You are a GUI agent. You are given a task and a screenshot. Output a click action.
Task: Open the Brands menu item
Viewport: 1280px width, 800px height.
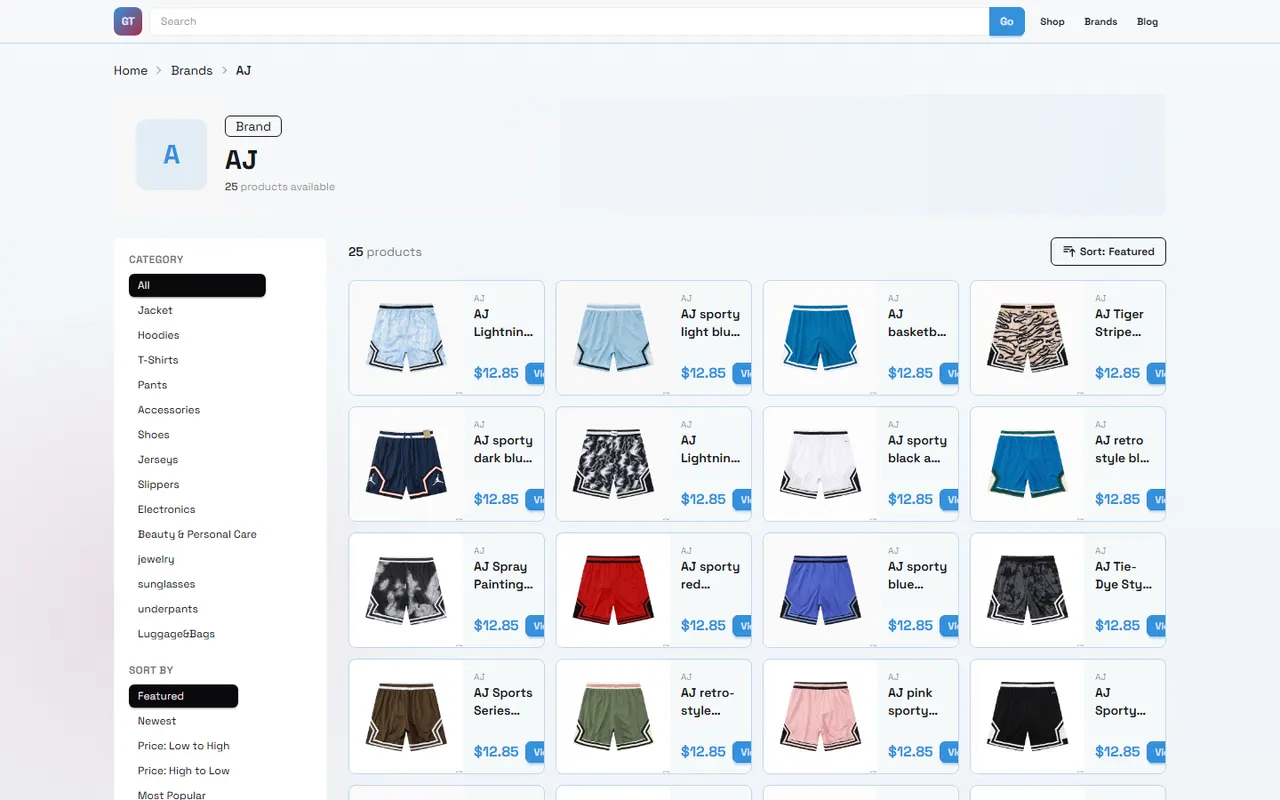(x=1101, y=21)
